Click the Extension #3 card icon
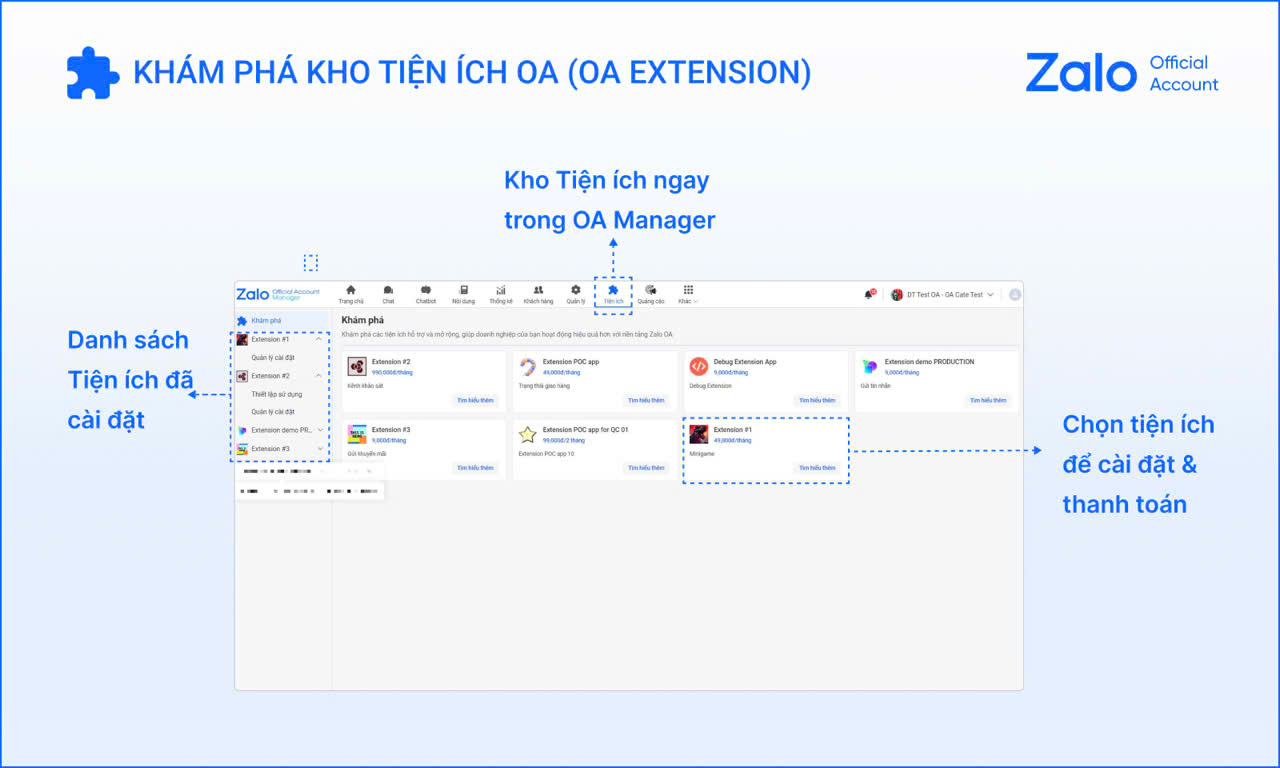The image size is (1280, 768). click(357, 434)
